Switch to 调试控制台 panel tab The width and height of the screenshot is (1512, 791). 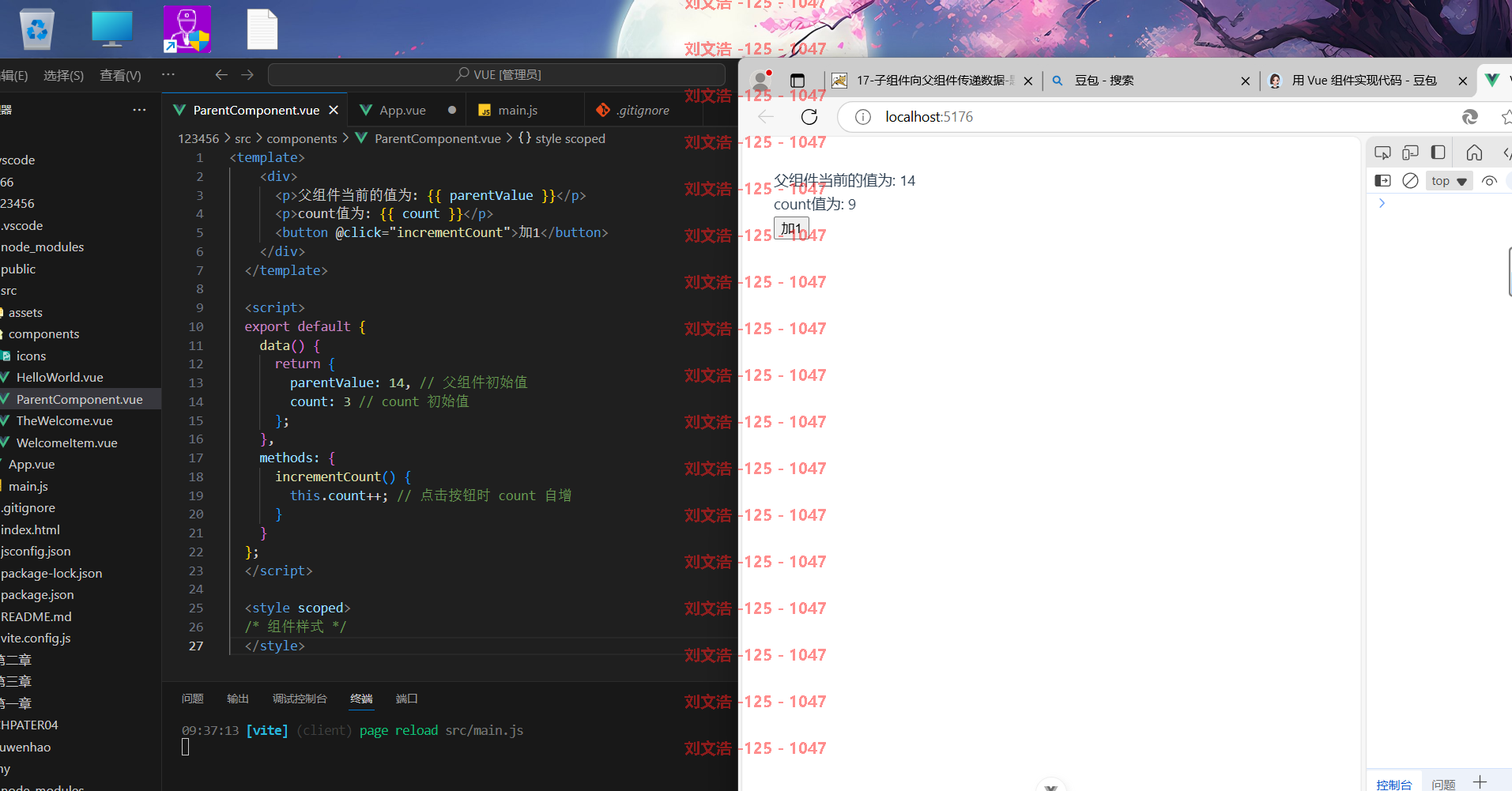coord(300,699)
